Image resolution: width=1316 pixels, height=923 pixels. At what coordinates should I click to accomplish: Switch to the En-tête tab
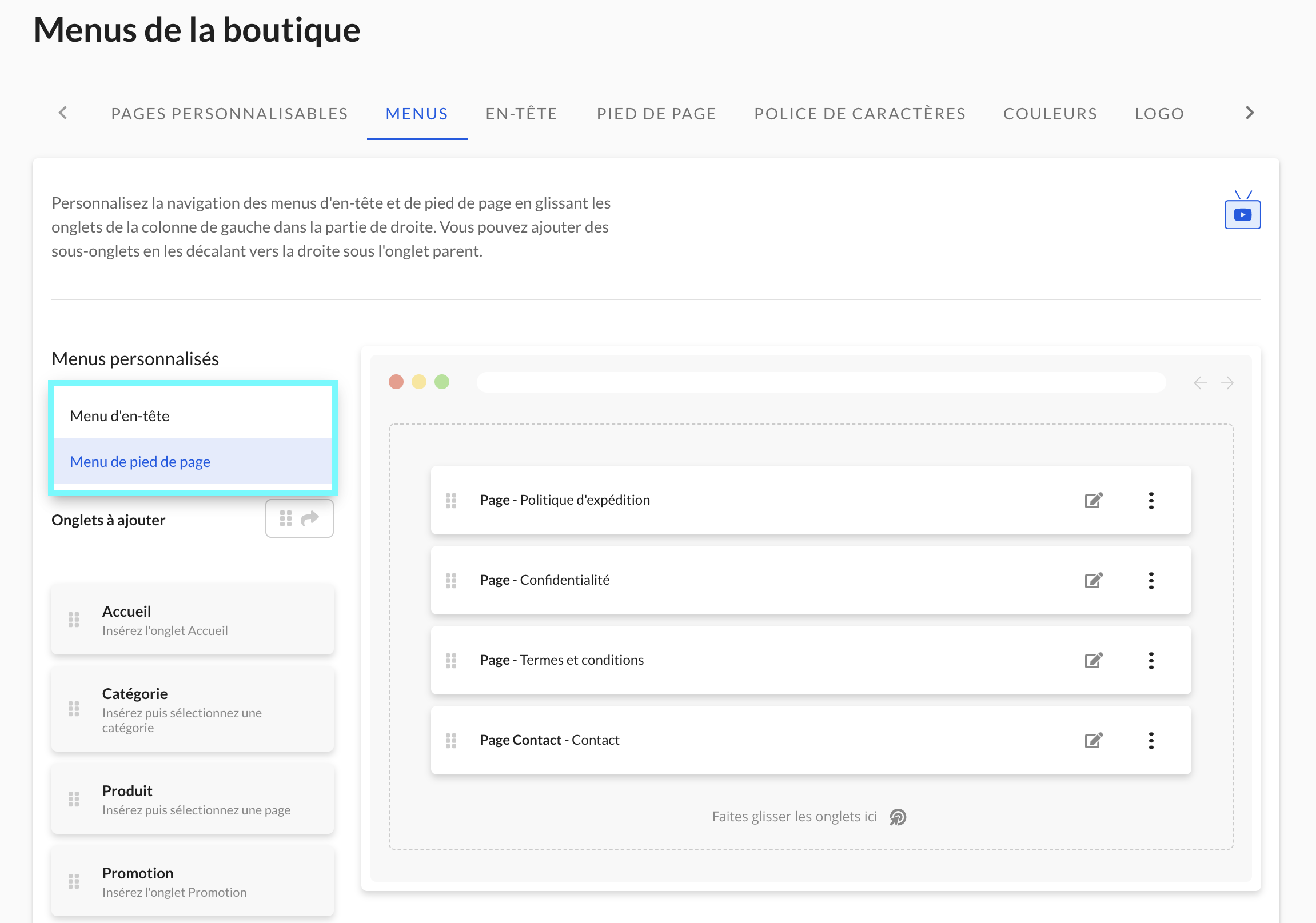point(521,113)
